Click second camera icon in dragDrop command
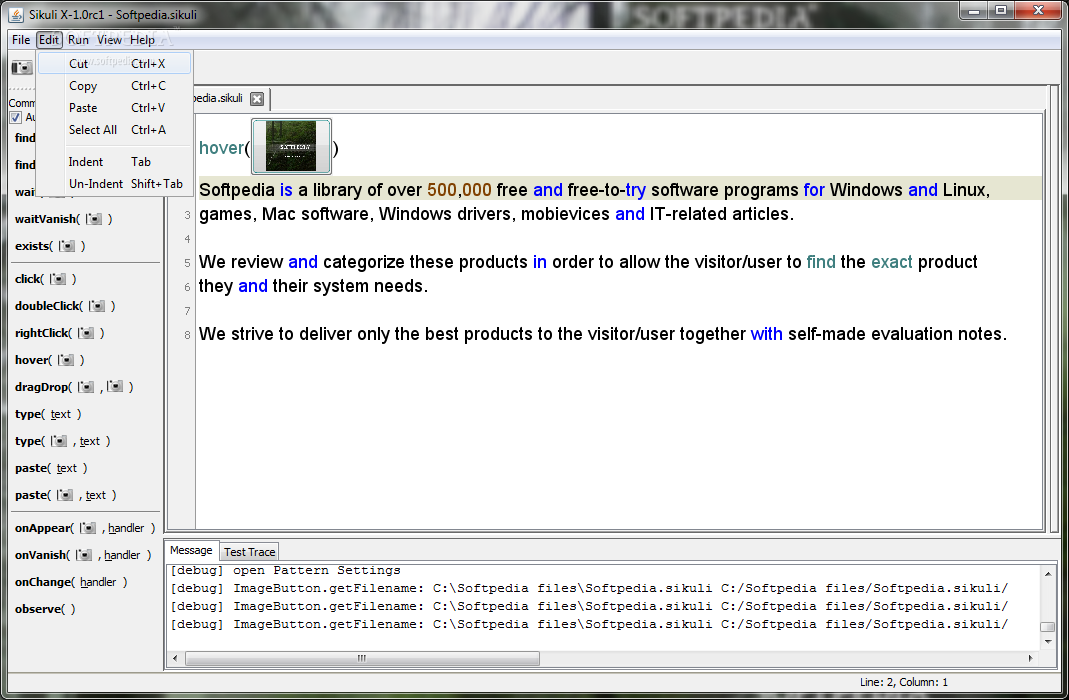 [115, 387]
